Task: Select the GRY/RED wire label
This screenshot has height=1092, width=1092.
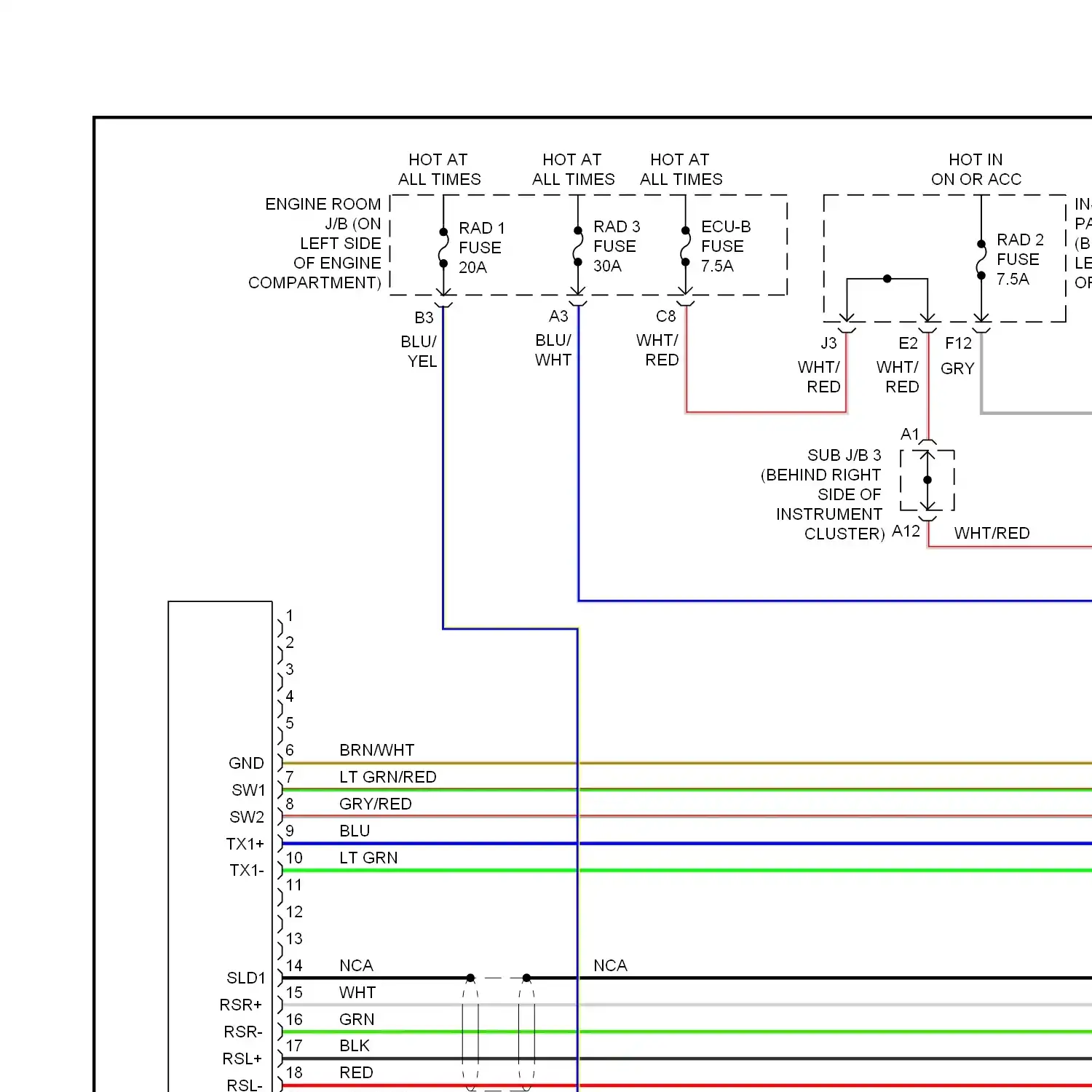Action: pos(375,804)
